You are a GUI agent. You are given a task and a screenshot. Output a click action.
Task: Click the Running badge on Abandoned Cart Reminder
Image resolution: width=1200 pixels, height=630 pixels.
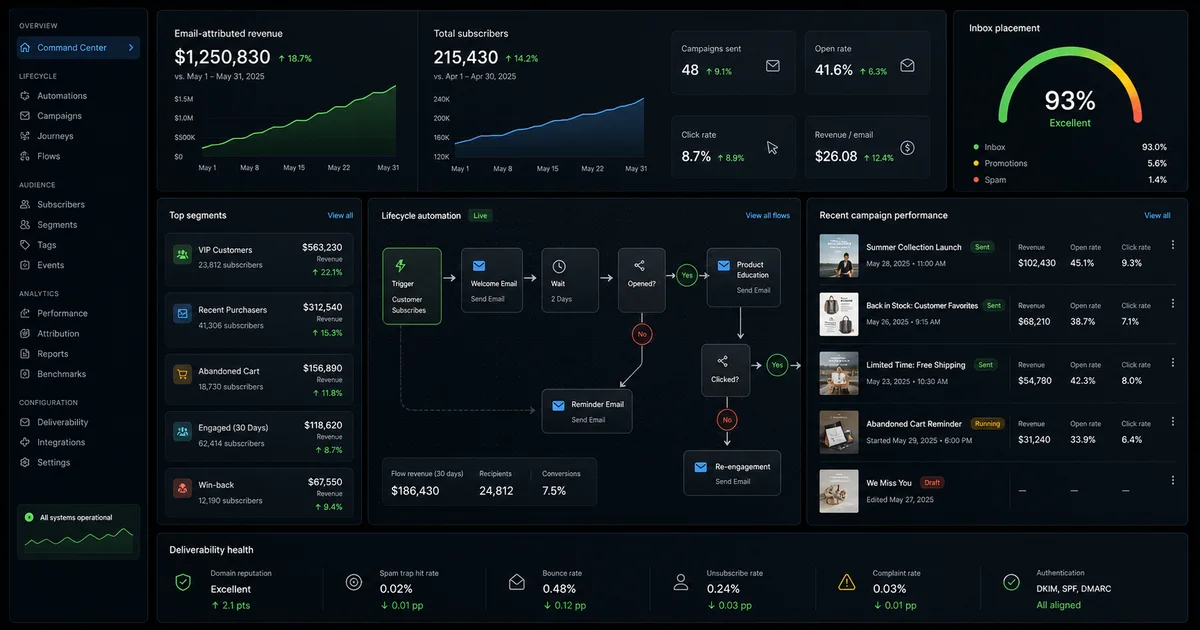(988, 424)
